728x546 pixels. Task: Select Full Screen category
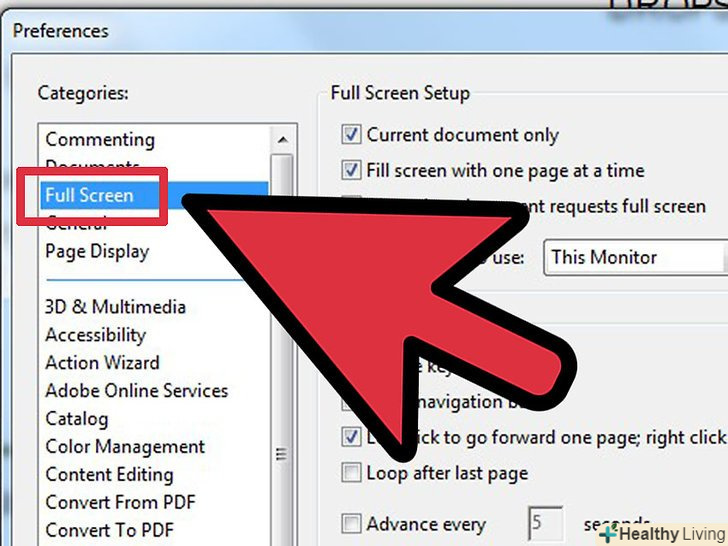click(89, 195)
